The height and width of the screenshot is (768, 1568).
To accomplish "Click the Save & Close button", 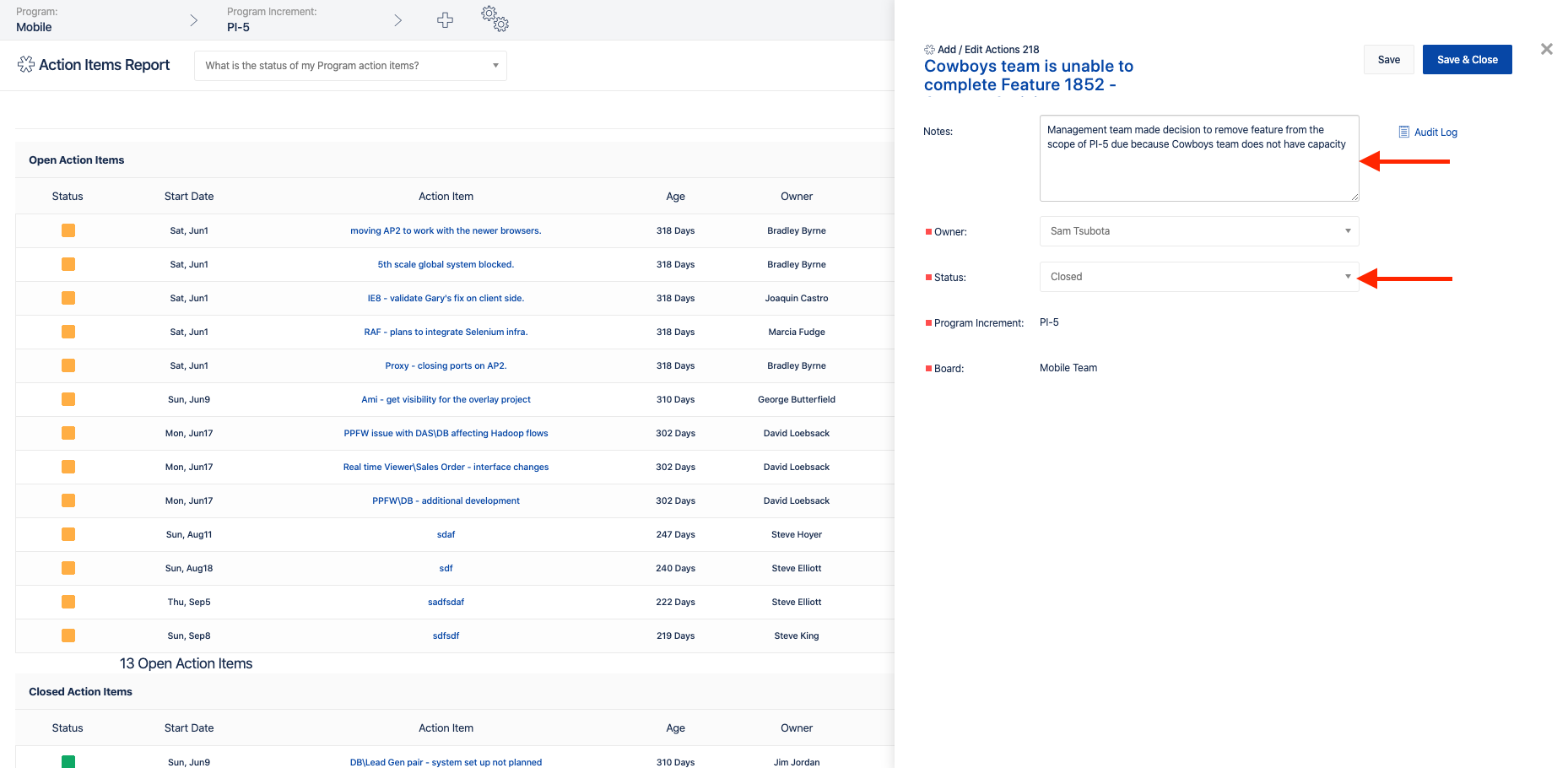I will pos(1467,60).
